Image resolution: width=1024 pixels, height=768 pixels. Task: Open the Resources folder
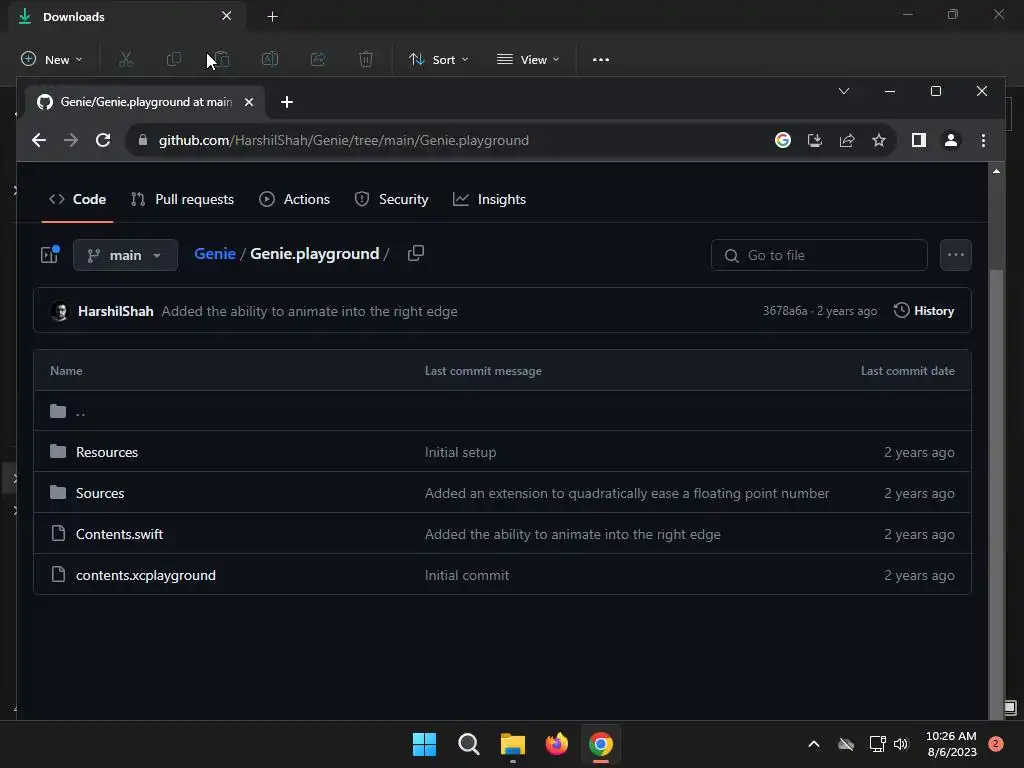pos(106,452)
